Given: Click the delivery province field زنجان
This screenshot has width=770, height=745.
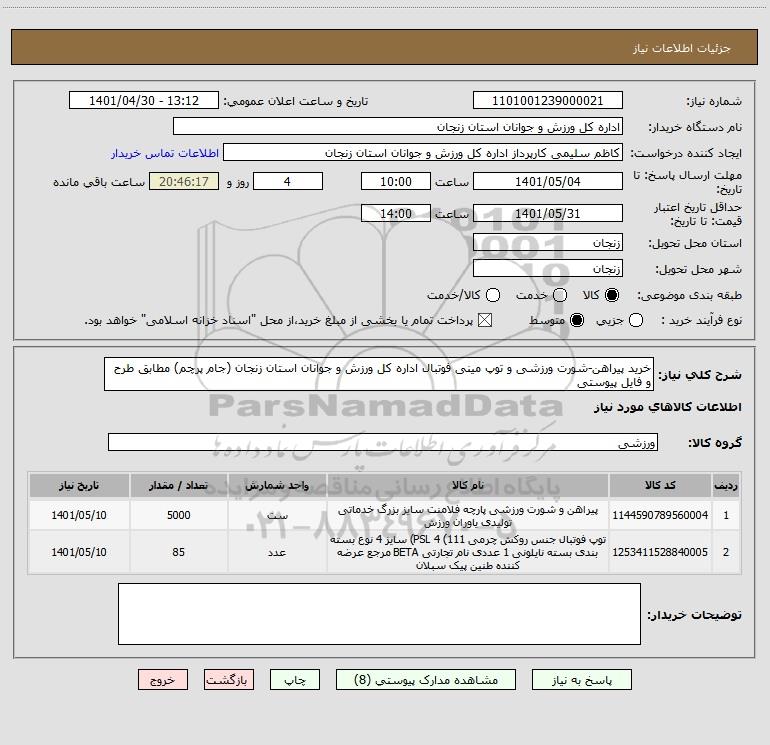Looking at the screenshot, I should (x=548, y=242).
